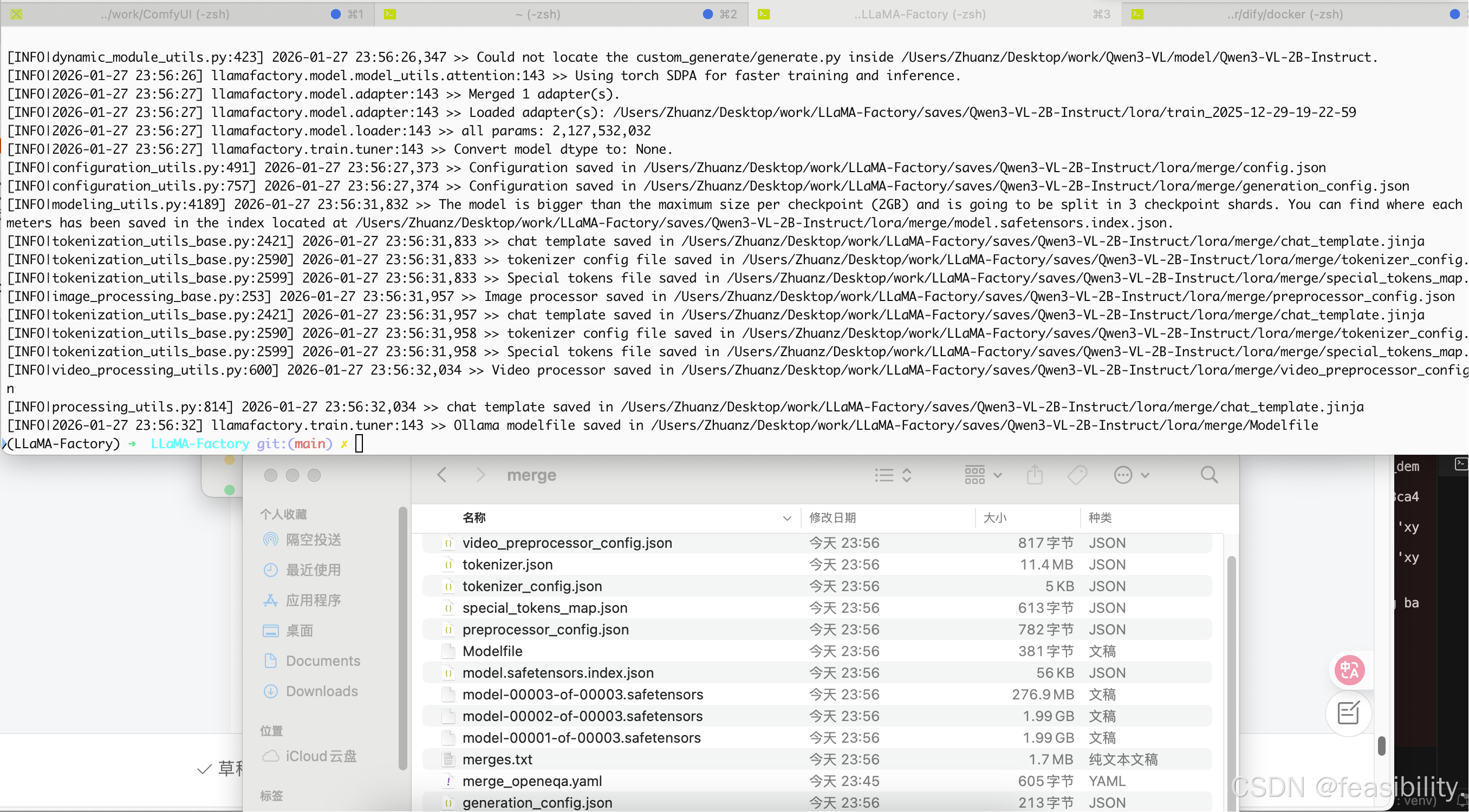
Task: Click the Finder tag icon
Action: (x=1077, y=475)
